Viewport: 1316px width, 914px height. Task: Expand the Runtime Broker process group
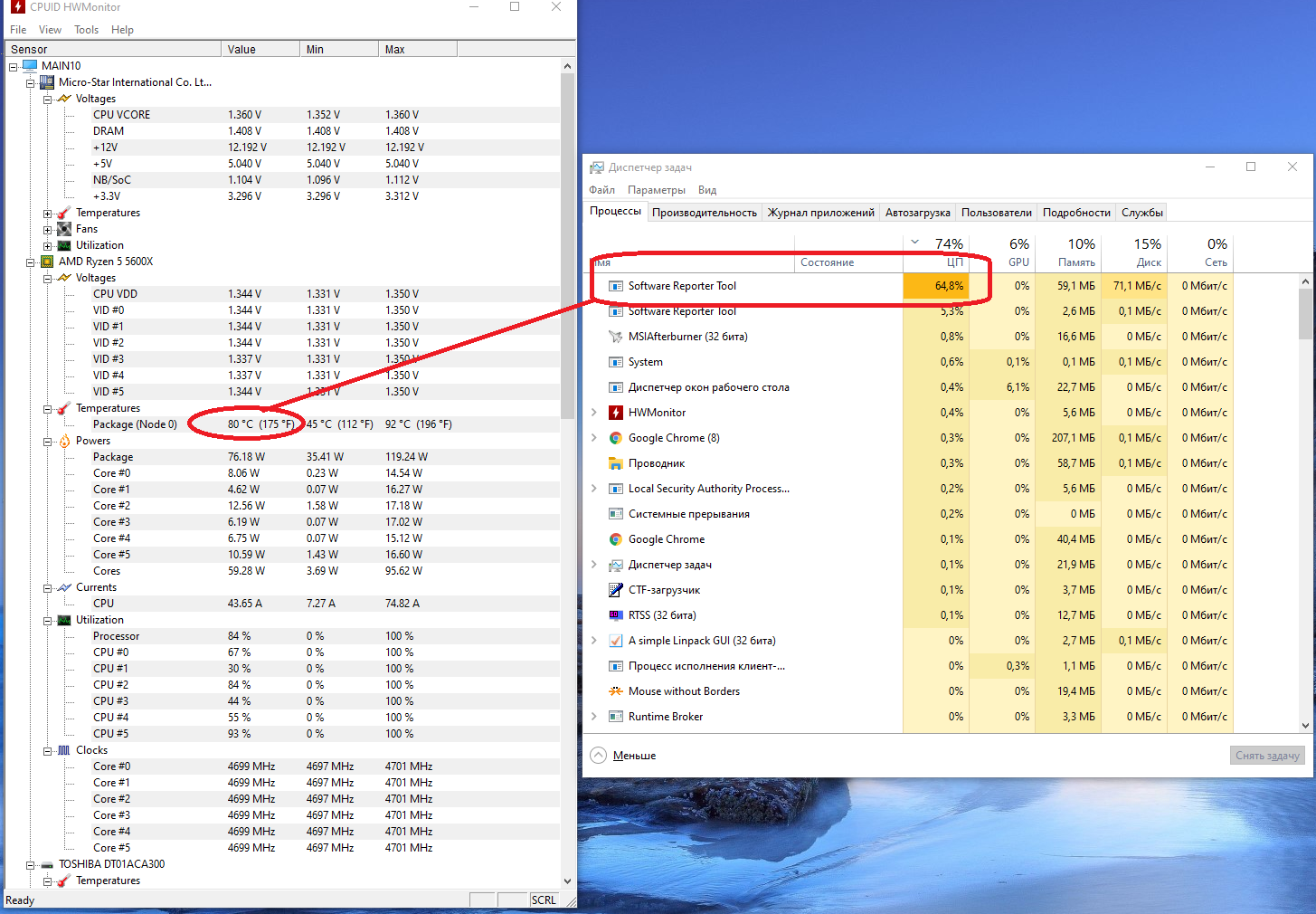(x=594, y=717)
